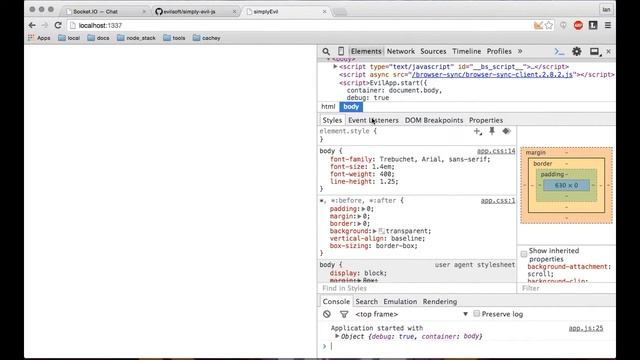Viewport: 640px width, 360px height.
Task: Expand the logged Object in console
Action: (x=337, y=336)
